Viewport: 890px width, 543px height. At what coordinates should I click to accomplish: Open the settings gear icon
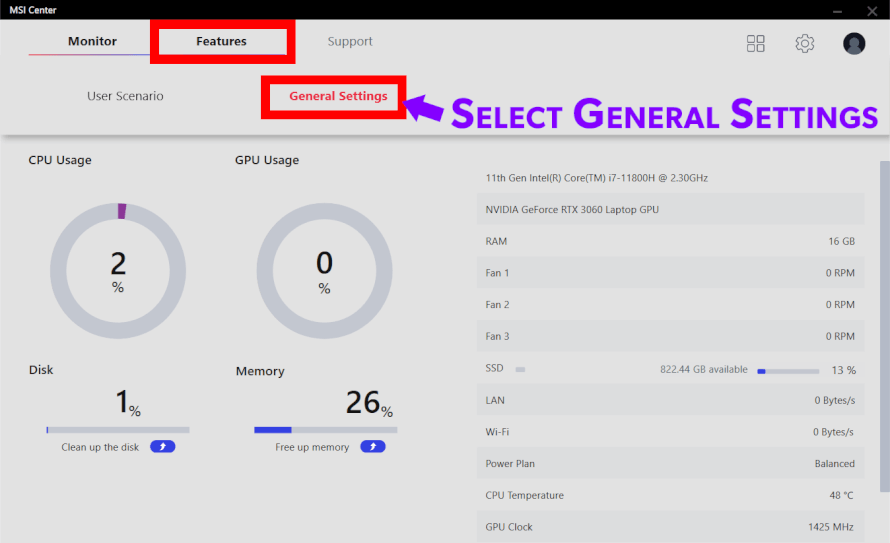tap(804, 43)
